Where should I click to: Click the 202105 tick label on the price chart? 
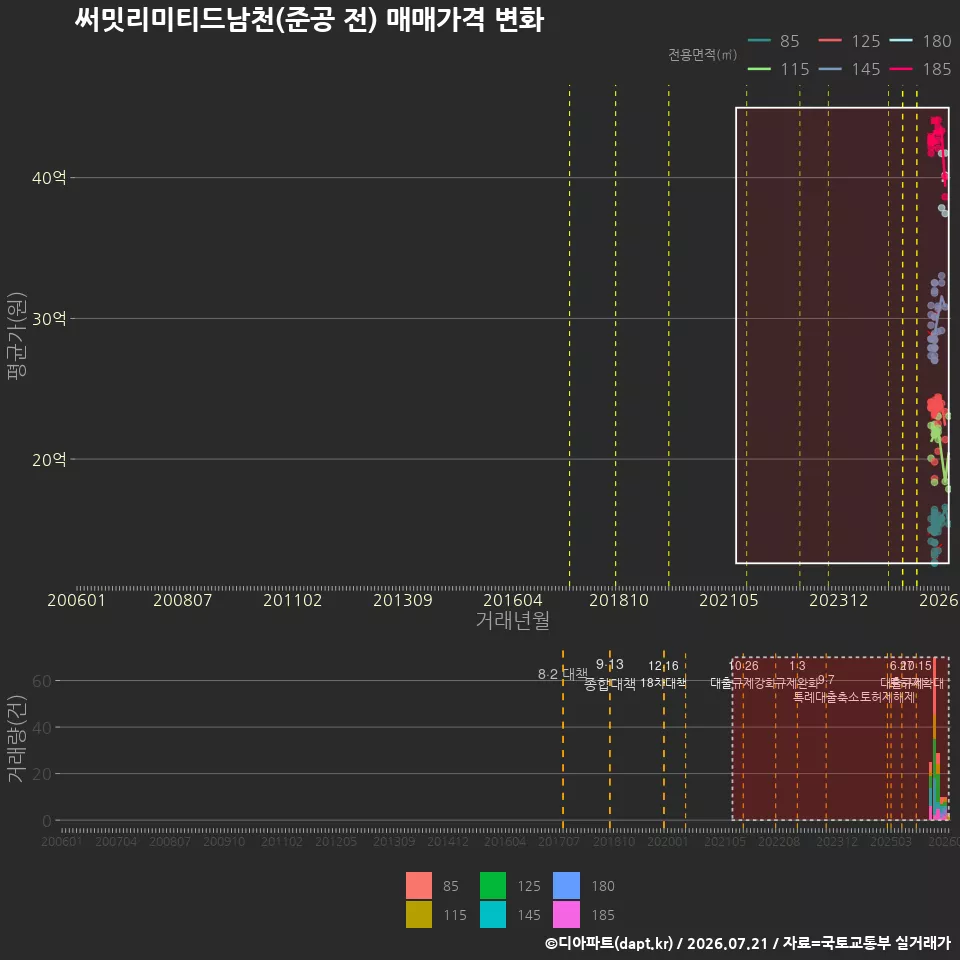click(729, 600)
